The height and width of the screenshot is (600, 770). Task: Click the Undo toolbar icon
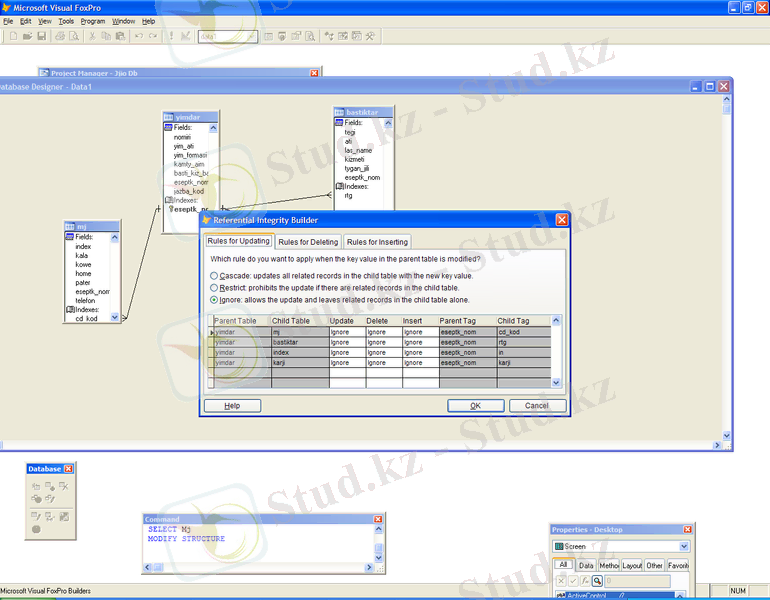click(139, 36)
